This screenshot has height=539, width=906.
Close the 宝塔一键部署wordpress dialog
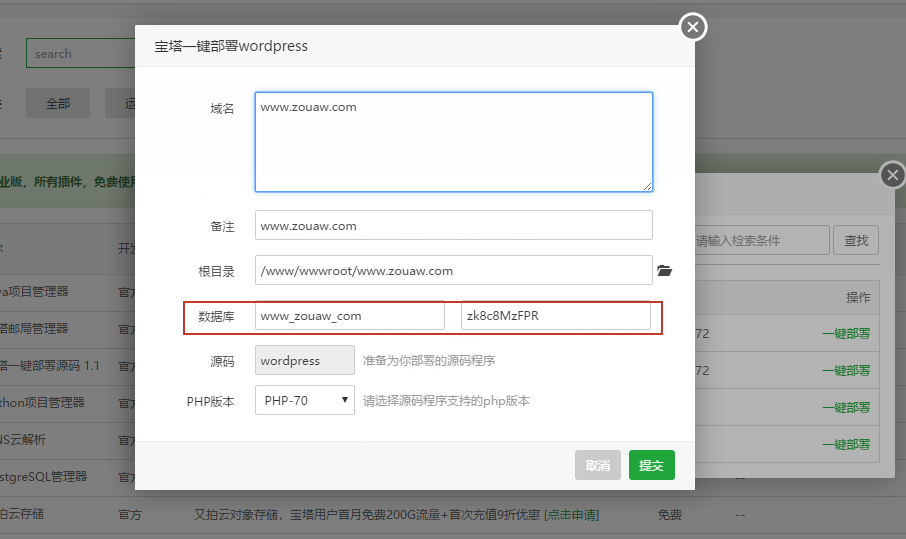point(692,27)
